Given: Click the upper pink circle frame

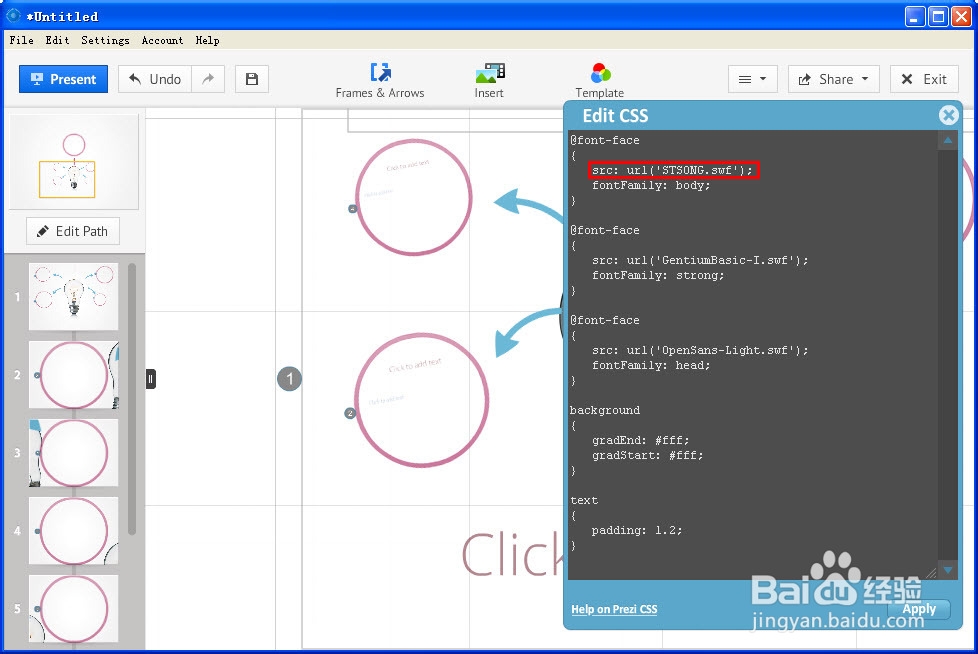Looking at the screenshot, I should pos(414,197).
